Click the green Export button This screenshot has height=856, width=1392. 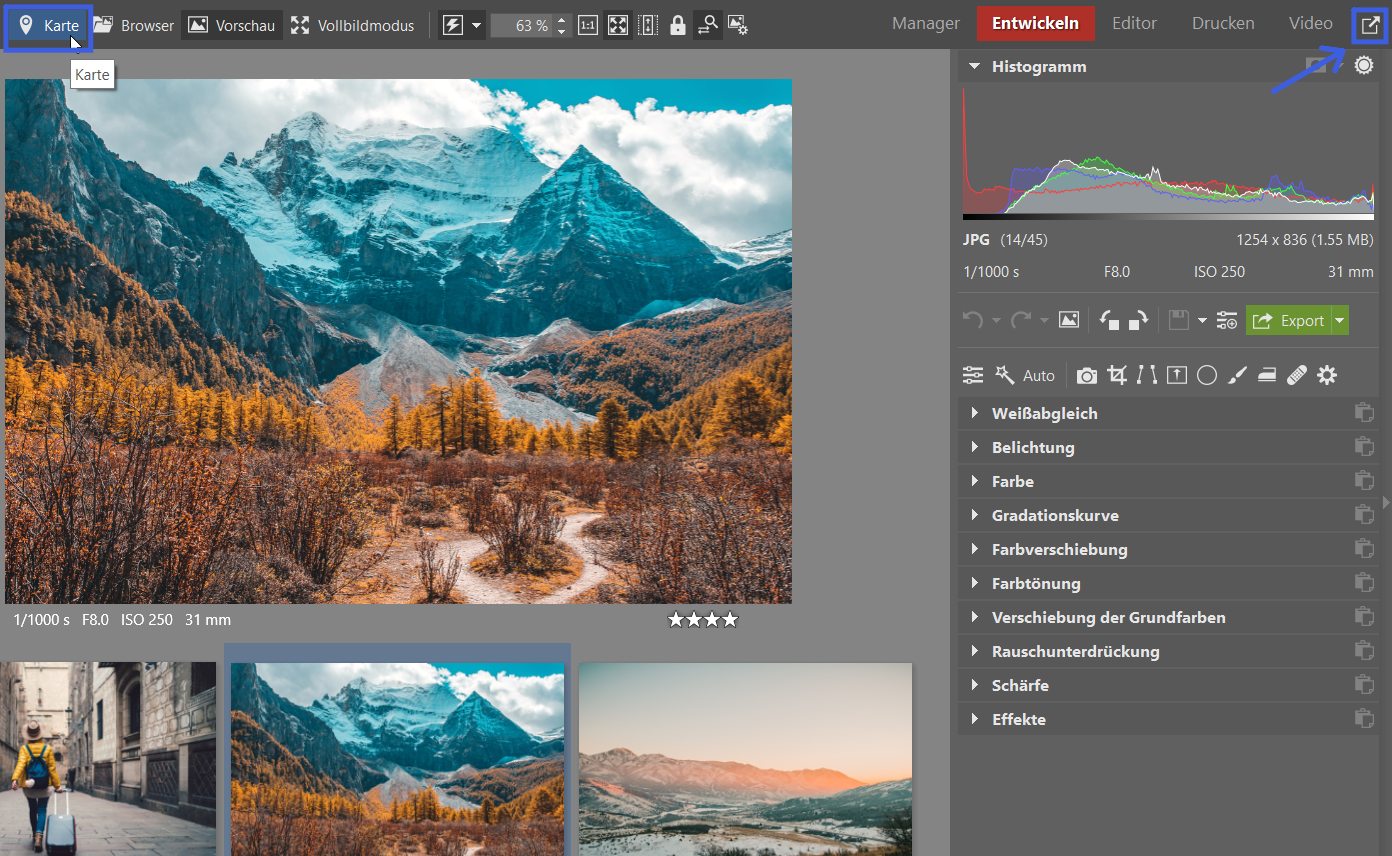(x=1288, y=321)
